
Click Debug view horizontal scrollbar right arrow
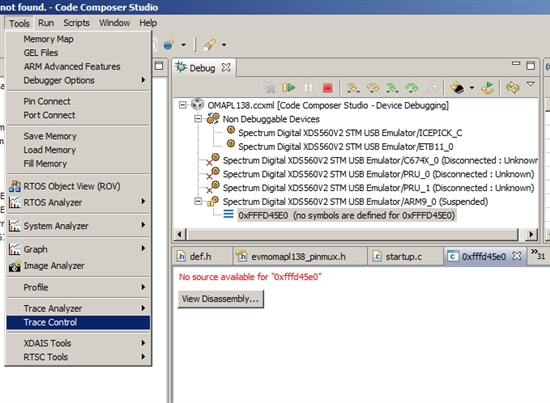point(531,234)
